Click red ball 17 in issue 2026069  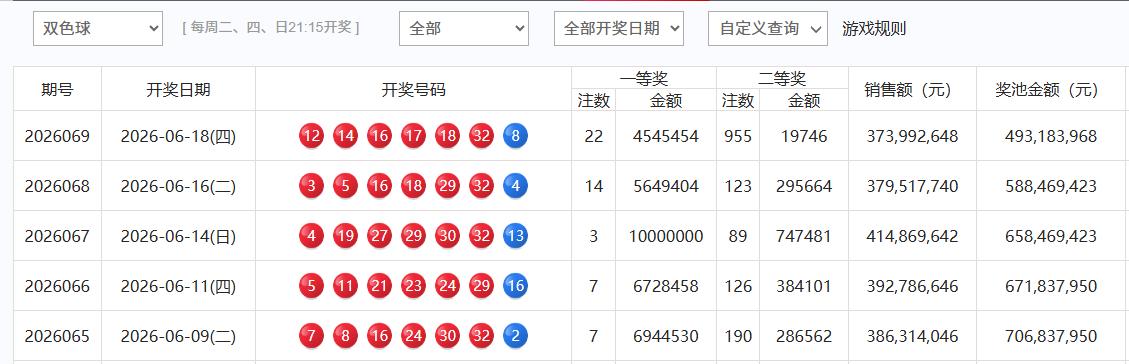(x=413, y=136)
